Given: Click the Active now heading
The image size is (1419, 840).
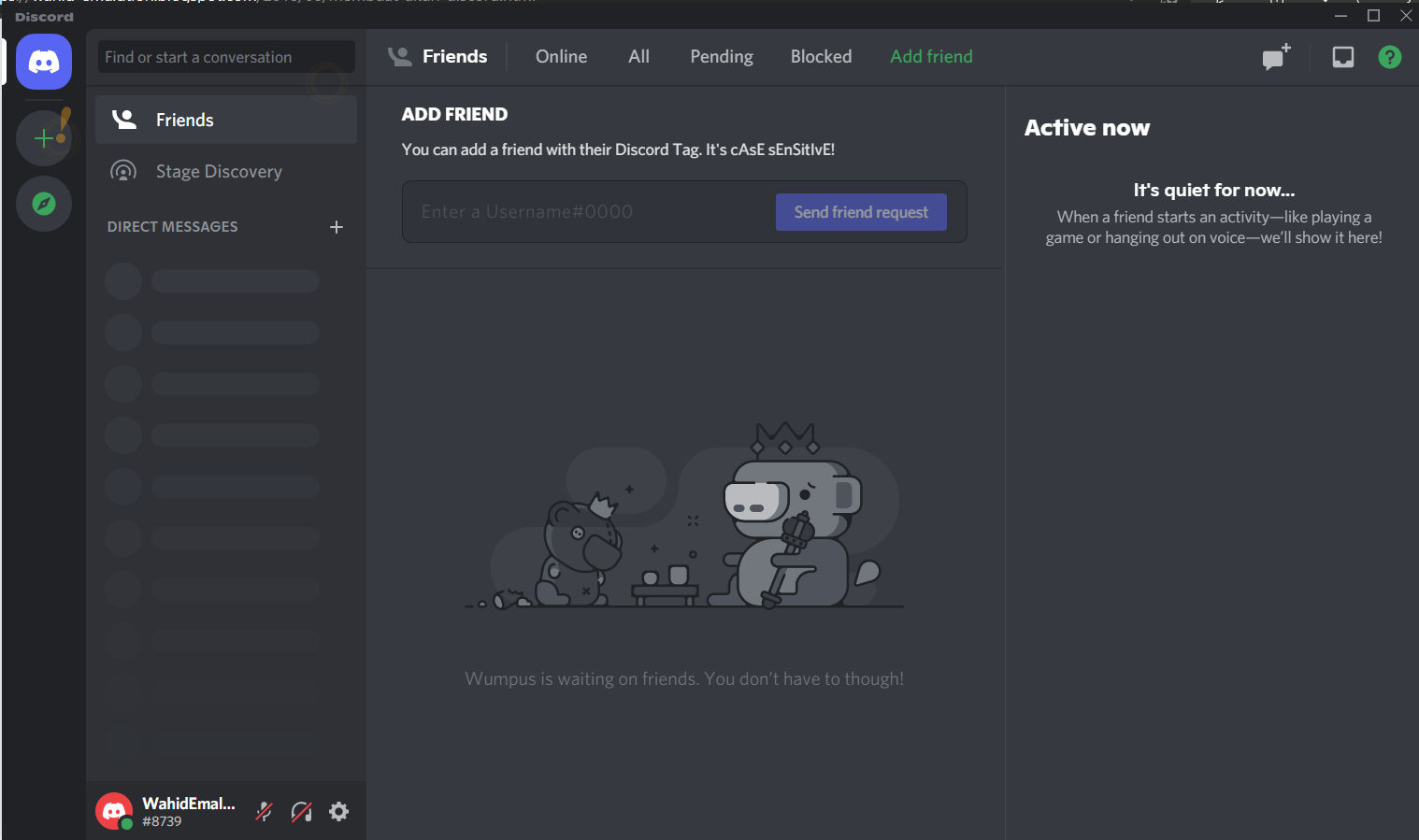Looking at the screenshot, I should click(x=1087, y=128).
